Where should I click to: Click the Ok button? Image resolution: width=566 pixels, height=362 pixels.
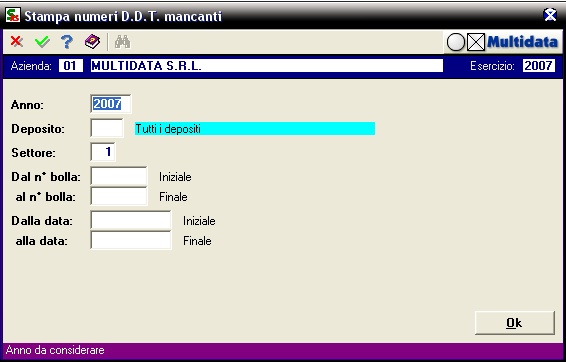(514, 323)
